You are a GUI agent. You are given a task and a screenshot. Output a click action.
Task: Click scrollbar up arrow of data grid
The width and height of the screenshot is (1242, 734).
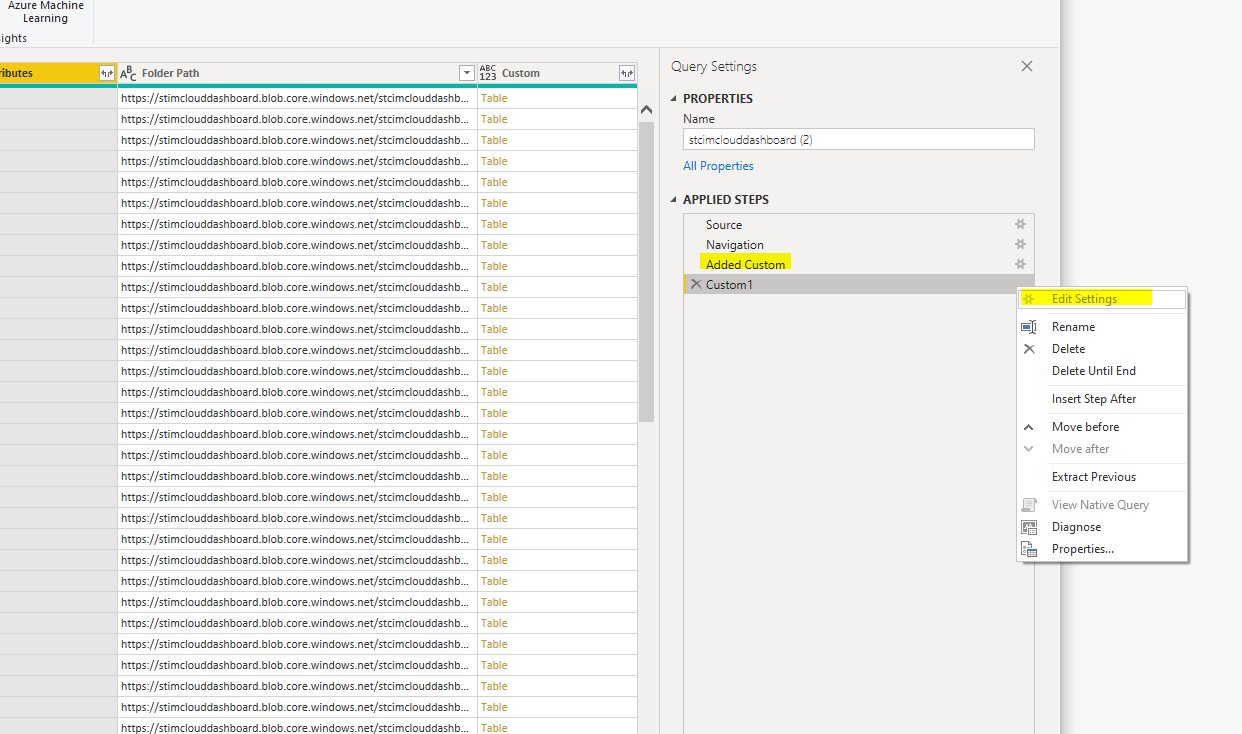[x=646, y=109]
